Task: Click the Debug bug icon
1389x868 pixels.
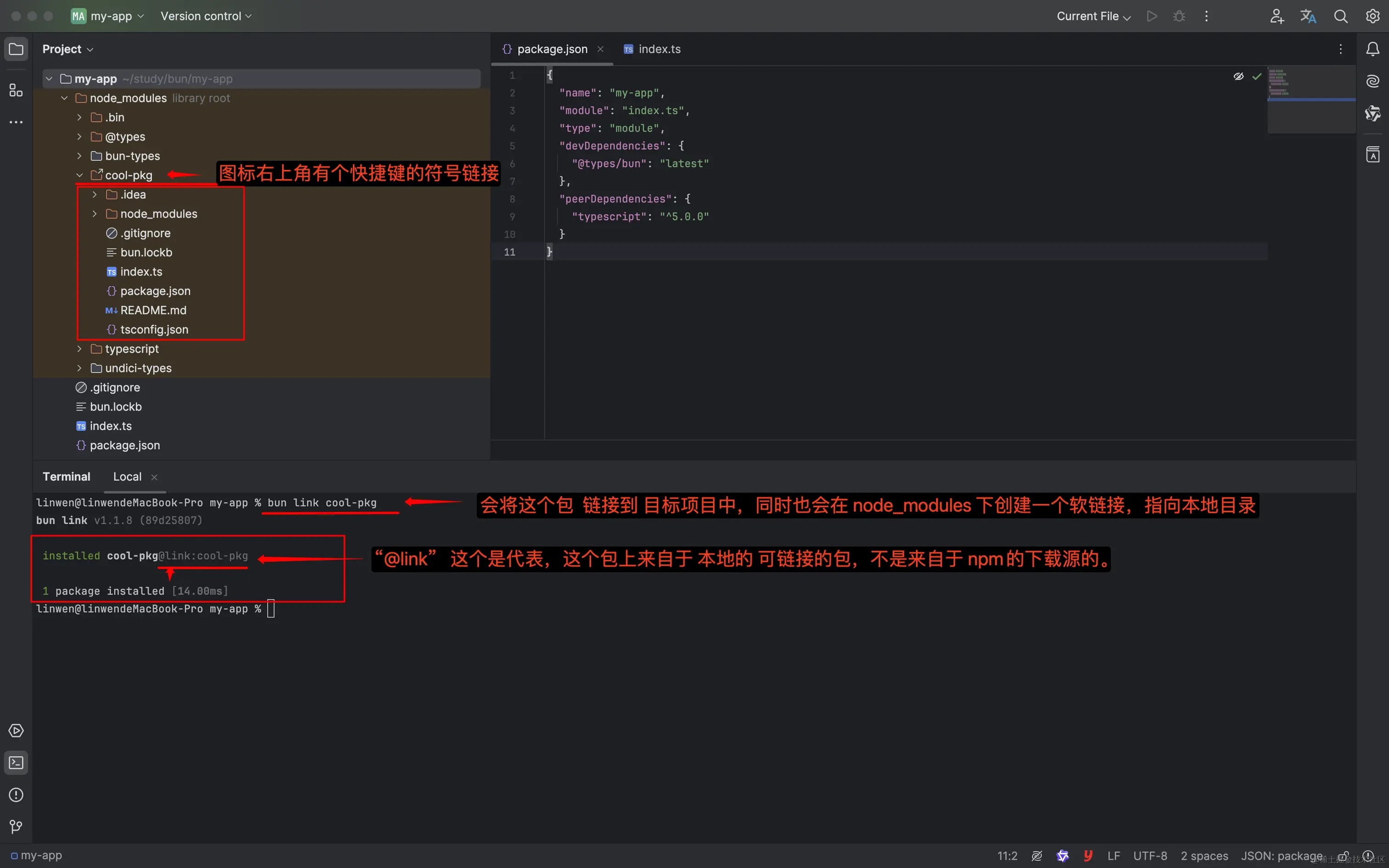Action: (1179, 16)
